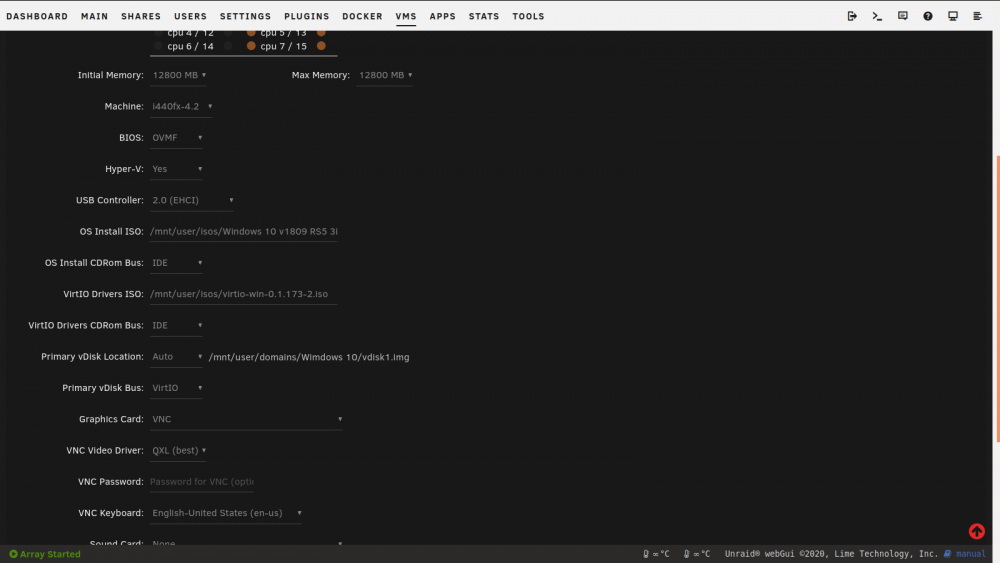
Task: Toggle the cpu 14 checkbox
Action: tap(228, 46)
